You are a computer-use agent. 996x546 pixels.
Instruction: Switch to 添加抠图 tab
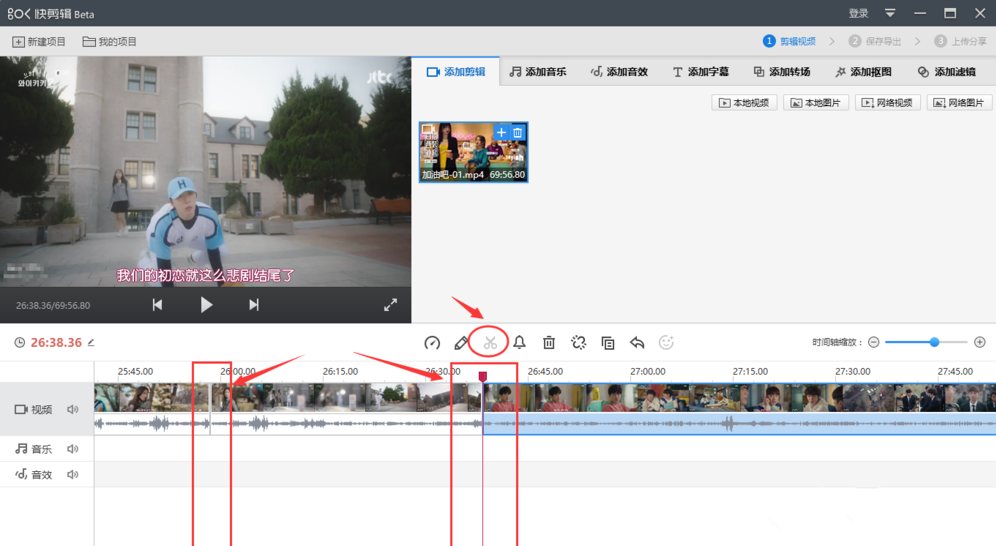pyautogui.click(x=863, y=72)
